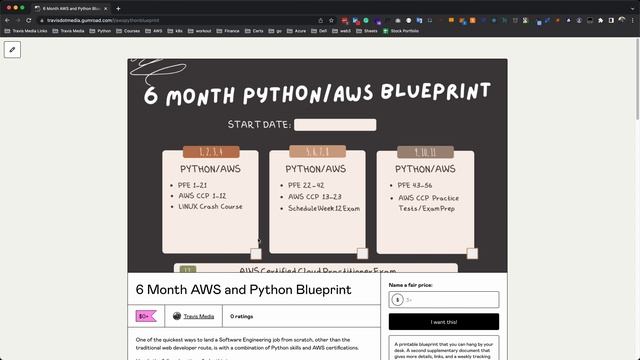640x360 pixels.
Task: Open a new browser tab
Action: [x=118, y=8]
